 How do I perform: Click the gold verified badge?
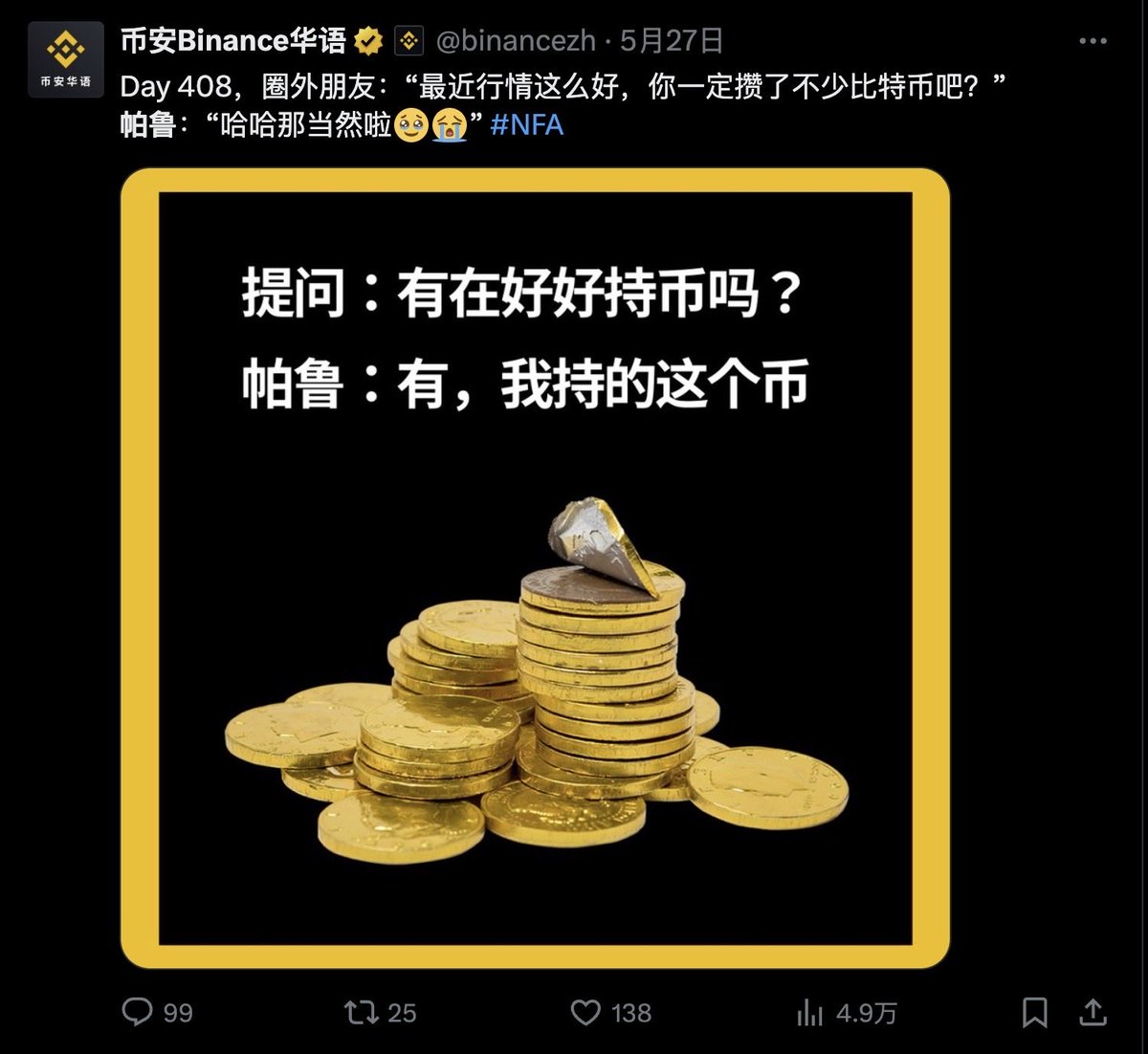tap(368, 41)
